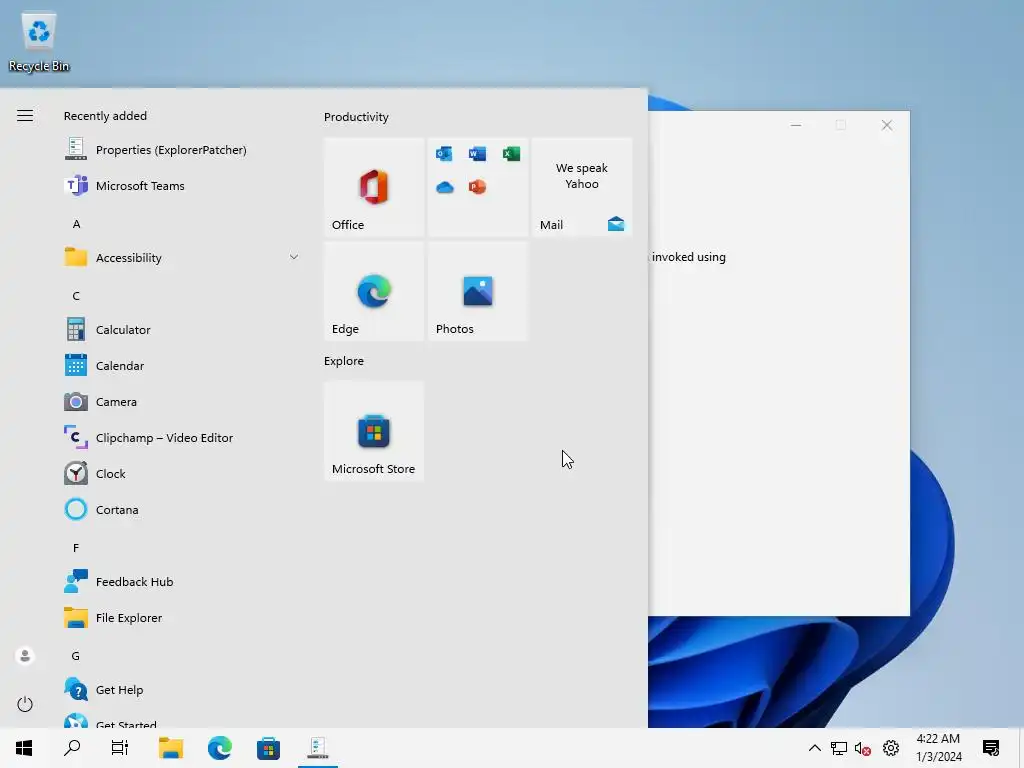Open the notification center icon
Image resolution: width=1024 pixels, height=768 pixels.
pos(991,748)
